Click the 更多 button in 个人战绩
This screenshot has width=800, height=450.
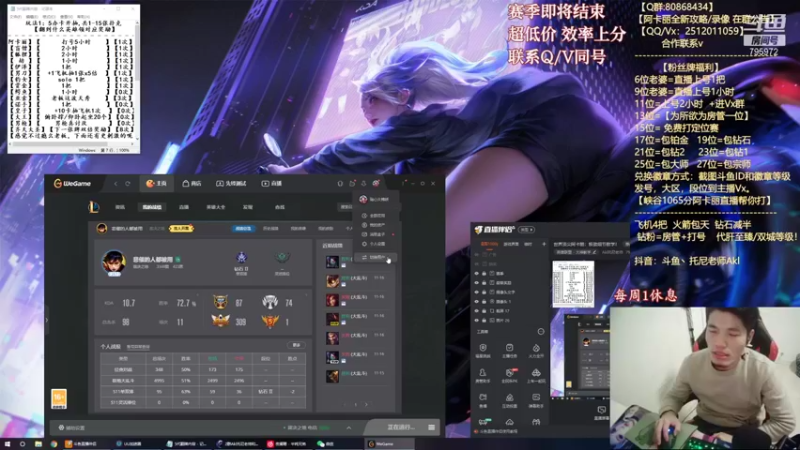pos(296,345)
